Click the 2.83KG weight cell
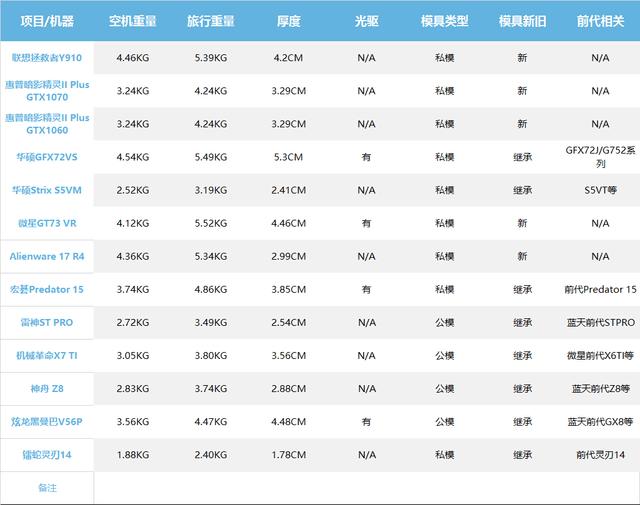The width and height of the screenshot is (640, 505). (x=133, y=389)
